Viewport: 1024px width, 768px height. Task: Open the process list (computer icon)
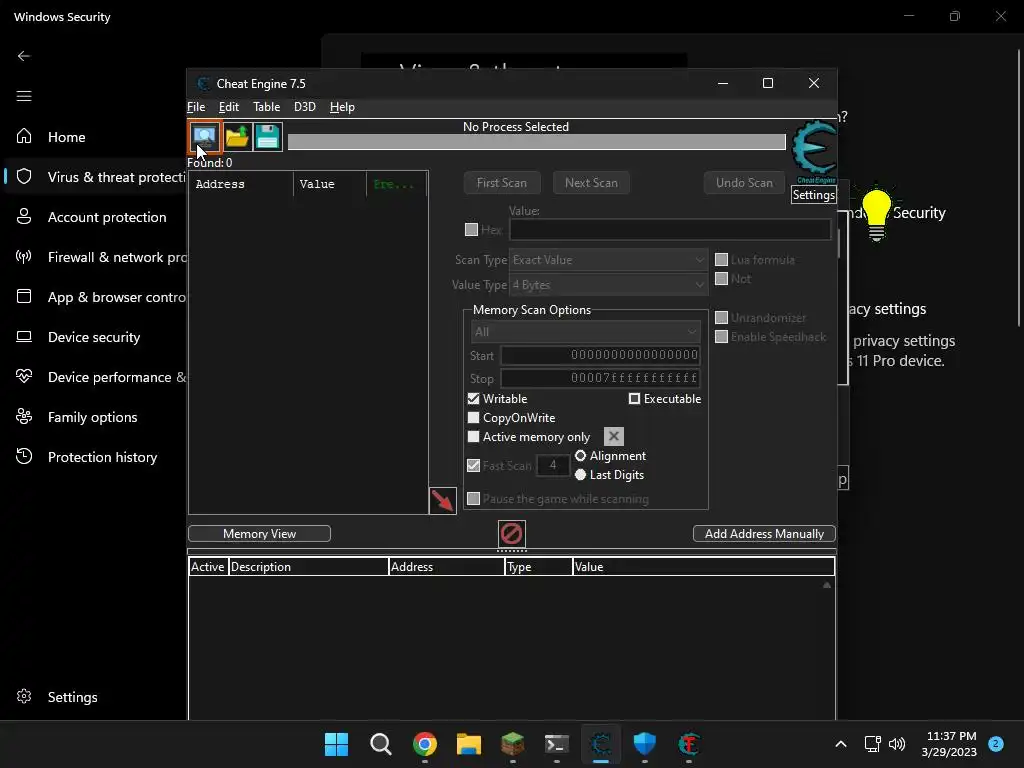click(204, 136)
